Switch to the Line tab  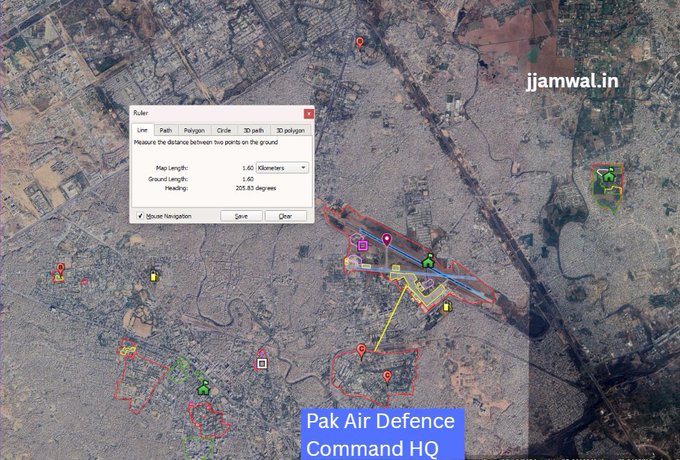(x=142, y=130)
